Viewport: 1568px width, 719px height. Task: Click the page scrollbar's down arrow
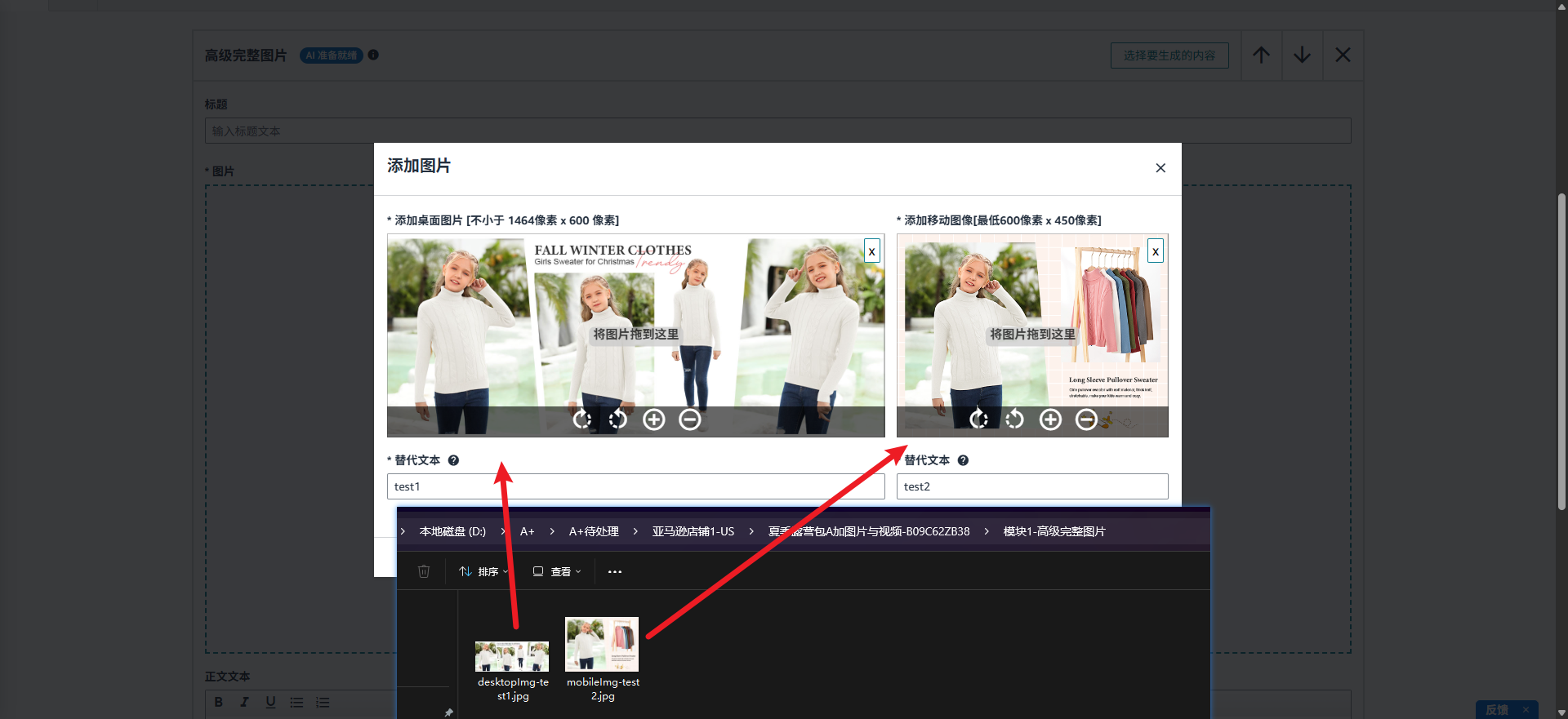tap(1561, 712)
